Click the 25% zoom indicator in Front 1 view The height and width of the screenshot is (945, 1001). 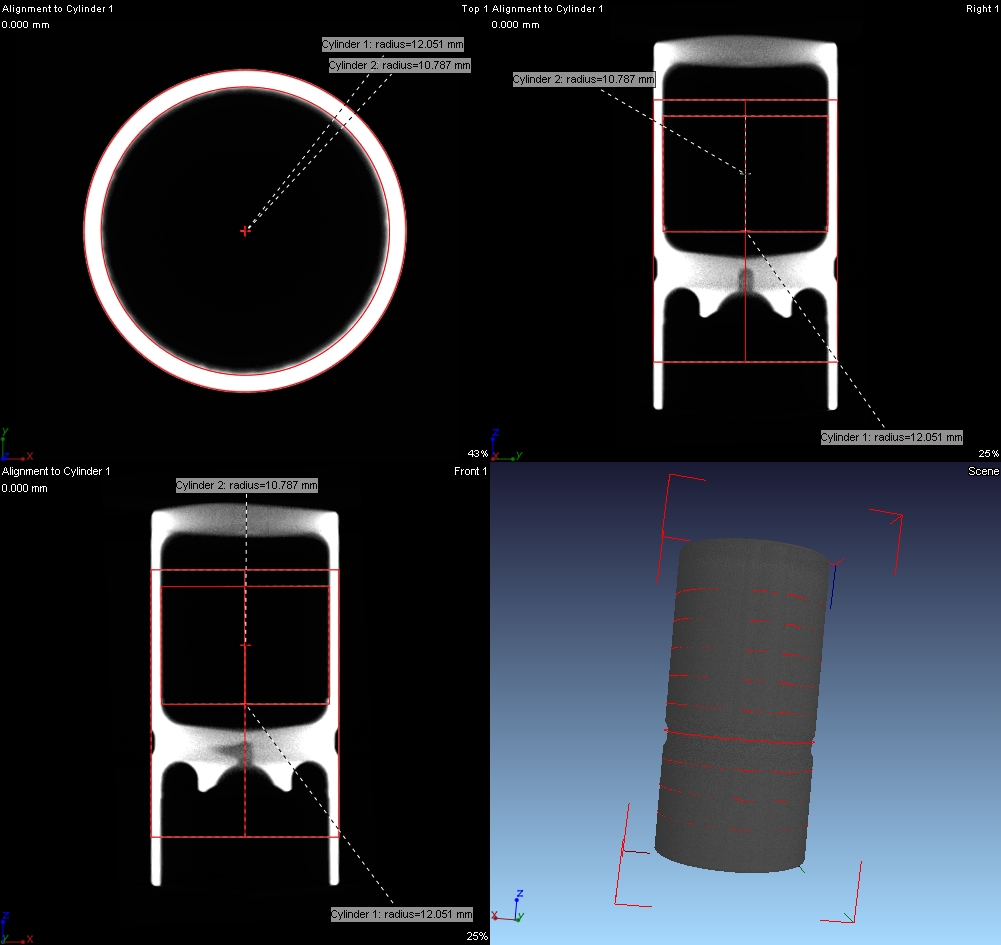(478, 936)
